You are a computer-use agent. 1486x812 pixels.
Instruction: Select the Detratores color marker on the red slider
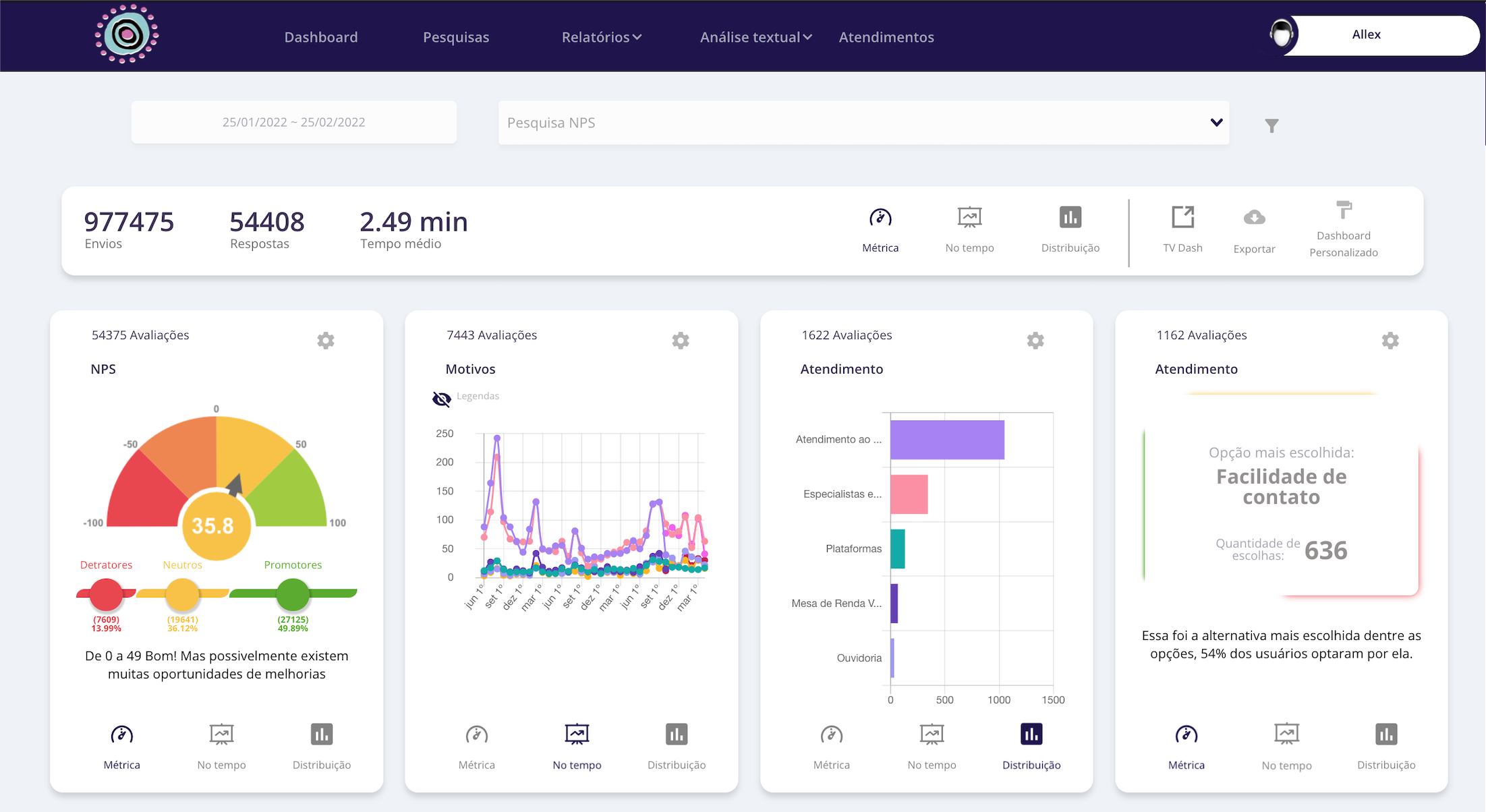105,594
